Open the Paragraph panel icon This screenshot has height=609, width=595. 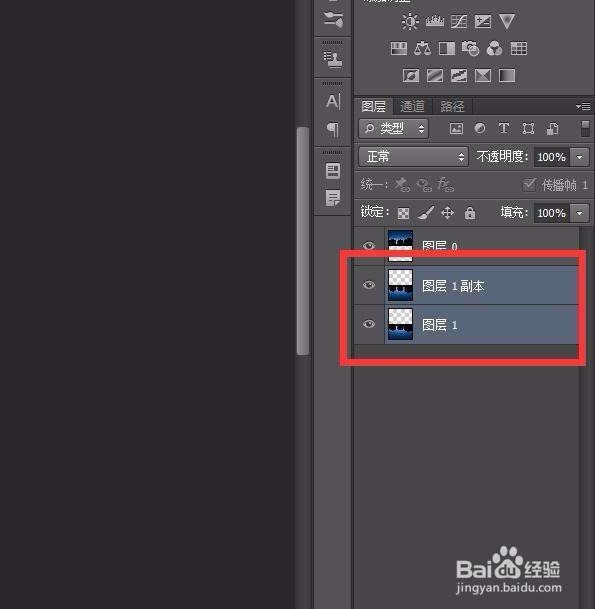point(333,130)
